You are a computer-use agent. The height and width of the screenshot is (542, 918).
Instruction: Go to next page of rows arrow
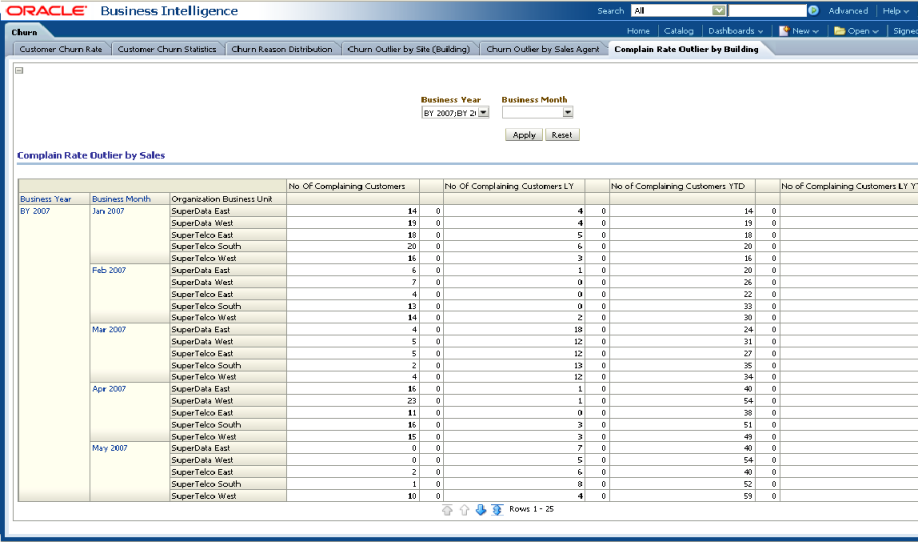click(481, 510)
